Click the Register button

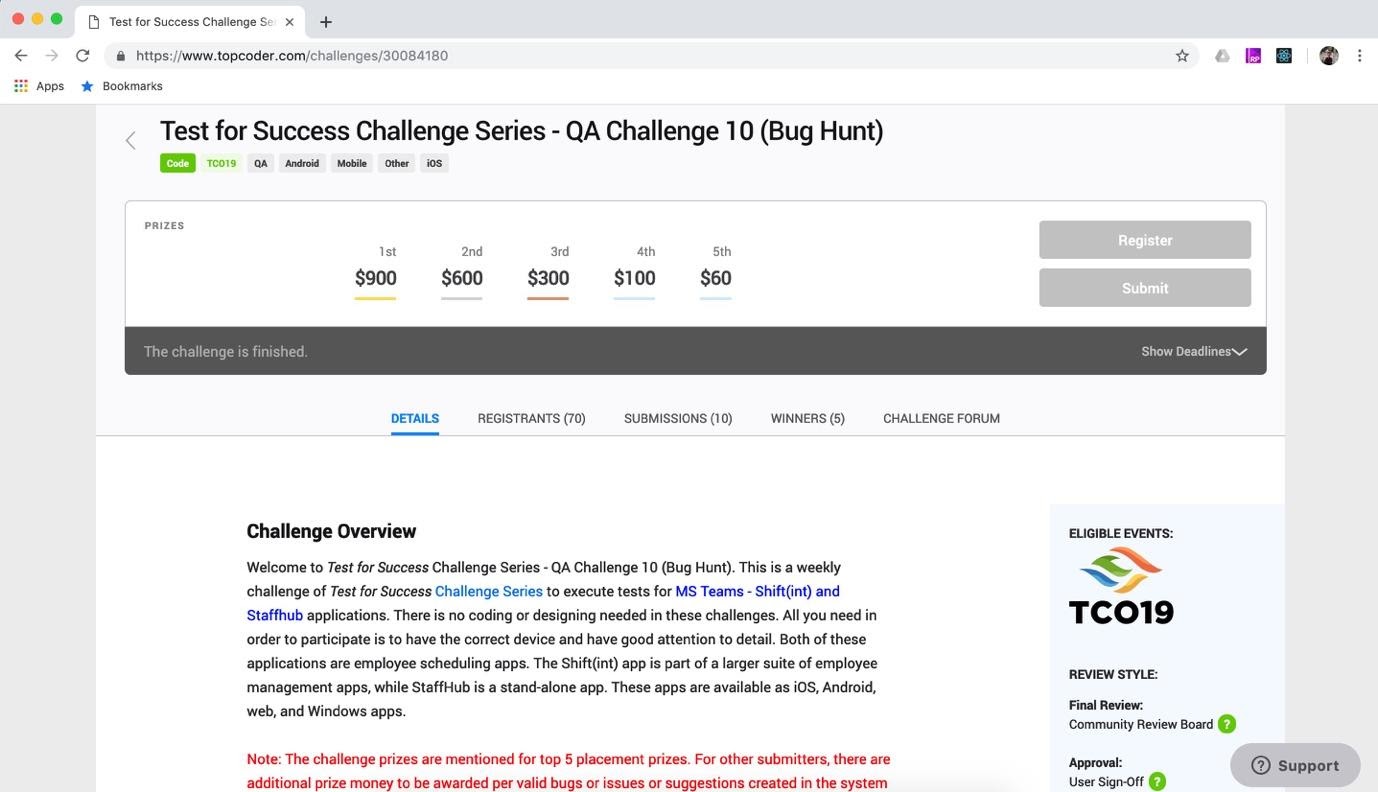(1145, 240)
